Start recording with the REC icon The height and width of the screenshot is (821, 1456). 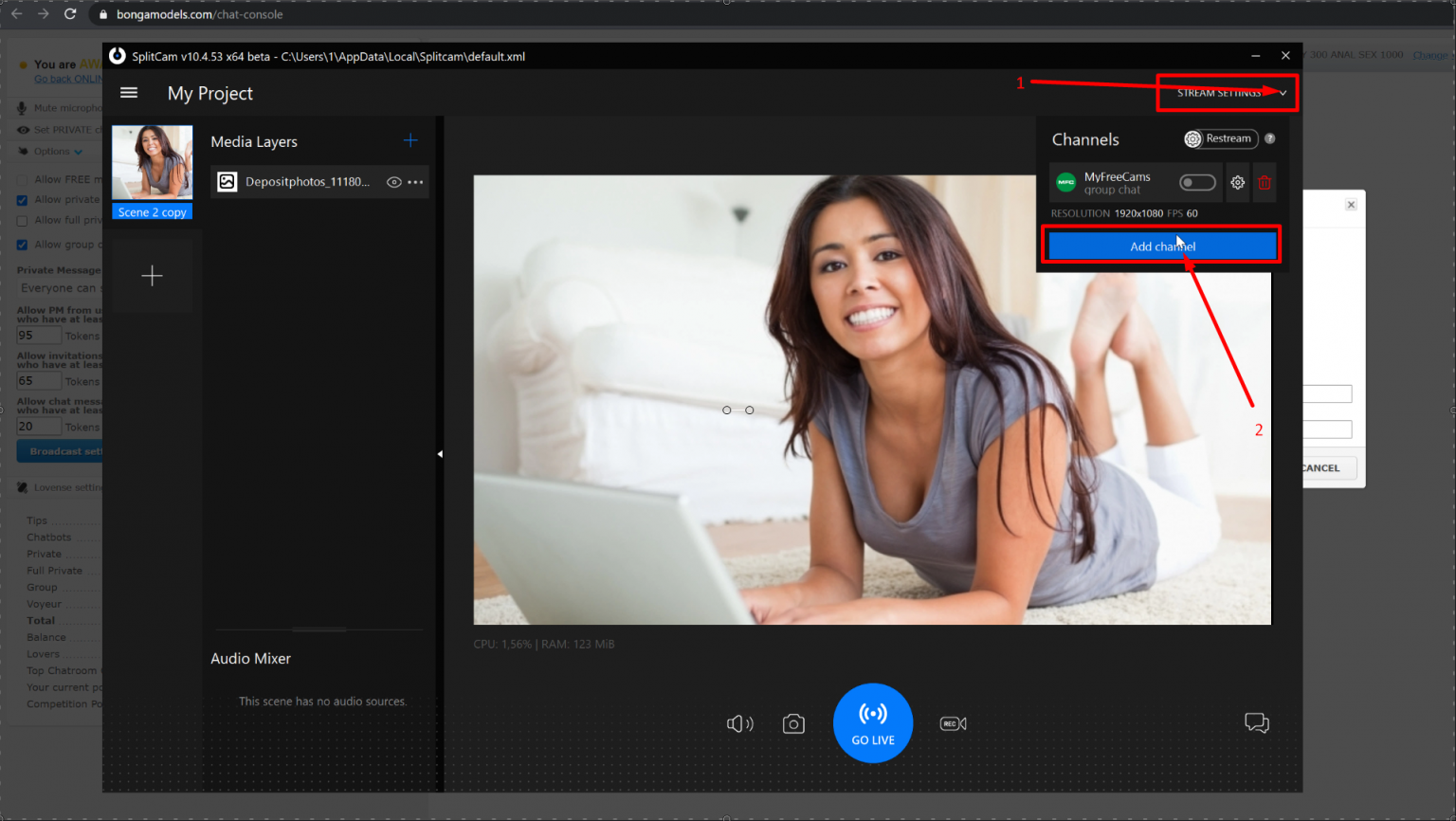pyautogui.click(x=953, y=722)
